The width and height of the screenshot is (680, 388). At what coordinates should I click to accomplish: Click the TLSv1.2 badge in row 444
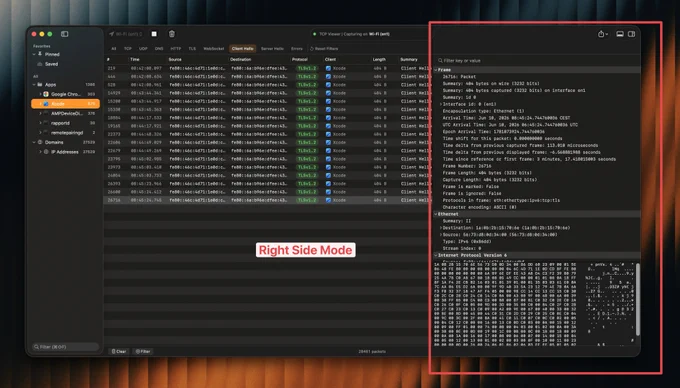(x=307, y=76)
